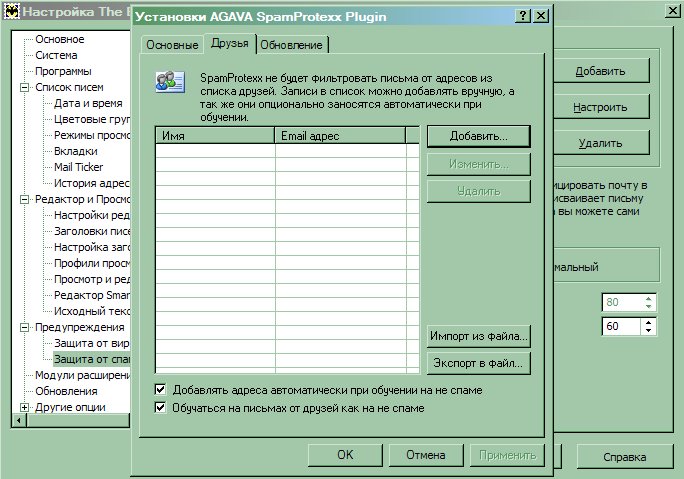Sort by the 'Email адрес' column header

point(340,136)
